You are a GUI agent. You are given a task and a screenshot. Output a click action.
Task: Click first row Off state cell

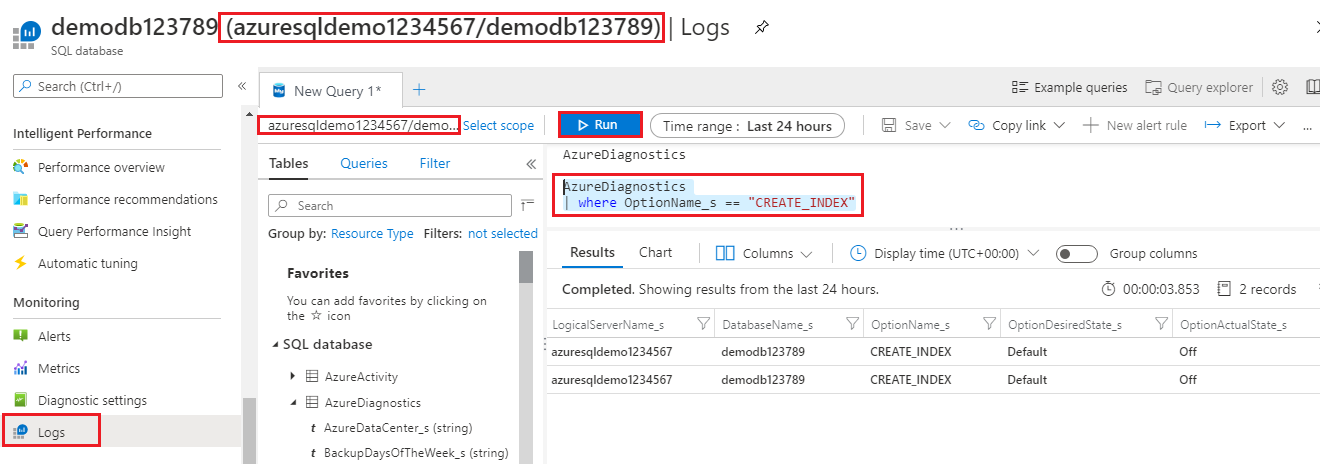(1188, 352)
